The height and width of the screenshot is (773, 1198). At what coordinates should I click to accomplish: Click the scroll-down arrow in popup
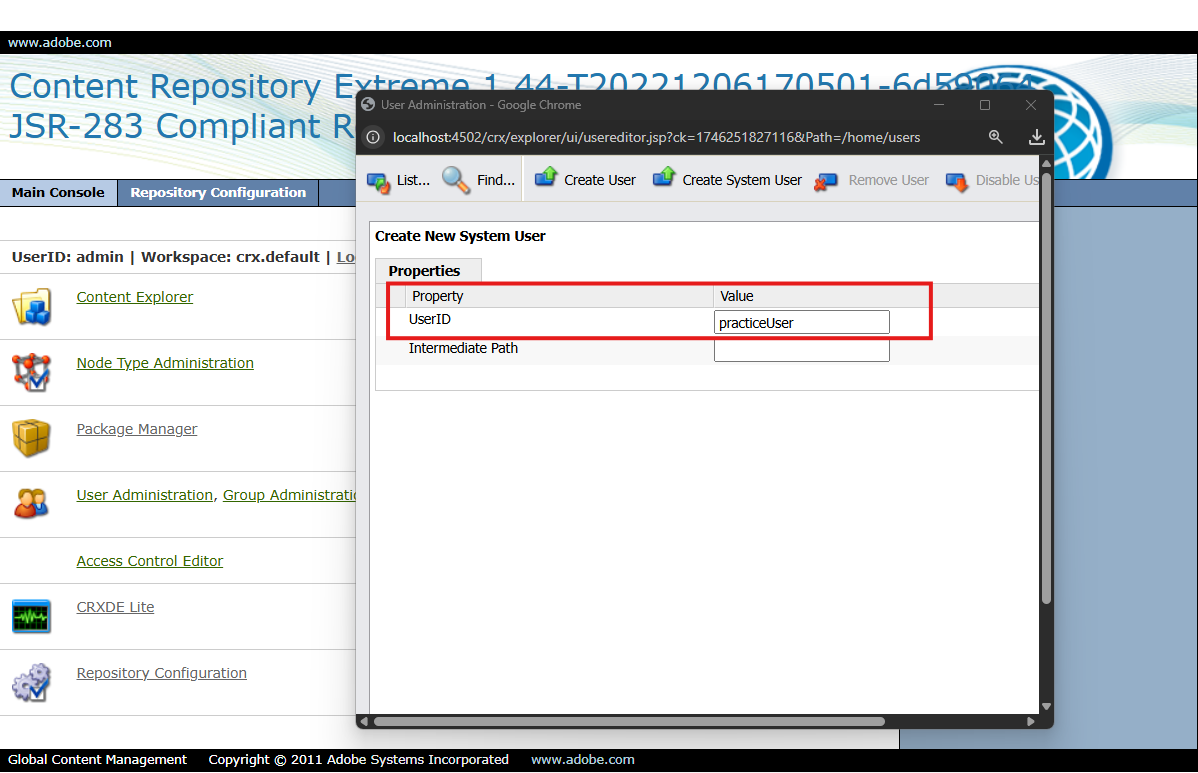click(1046, 707)
